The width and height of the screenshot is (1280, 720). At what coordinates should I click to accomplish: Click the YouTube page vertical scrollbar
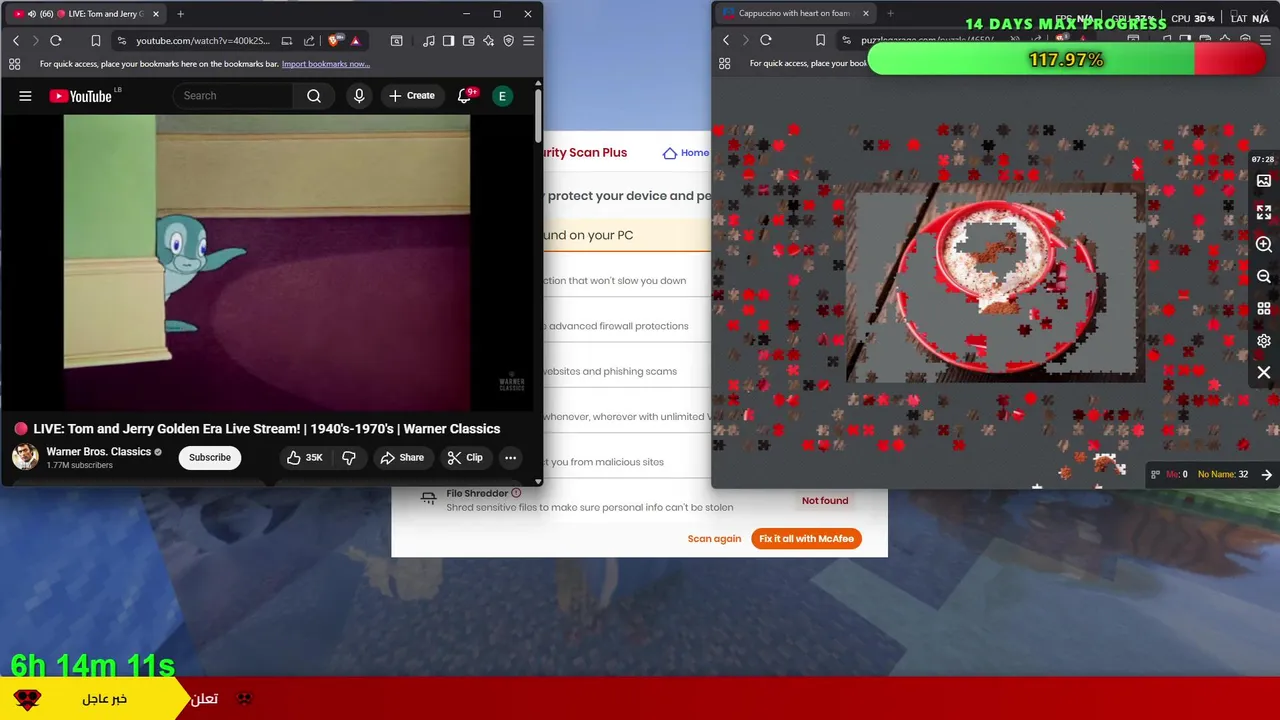pyautogui.click(x=539, y=115)
